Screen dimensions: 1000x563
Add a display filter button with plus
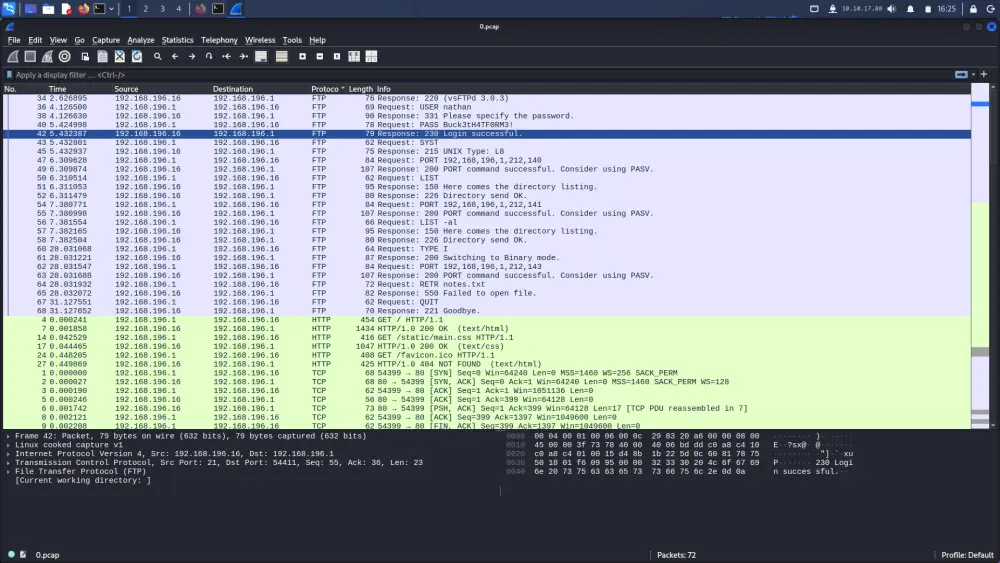click(x=984, y=75)
